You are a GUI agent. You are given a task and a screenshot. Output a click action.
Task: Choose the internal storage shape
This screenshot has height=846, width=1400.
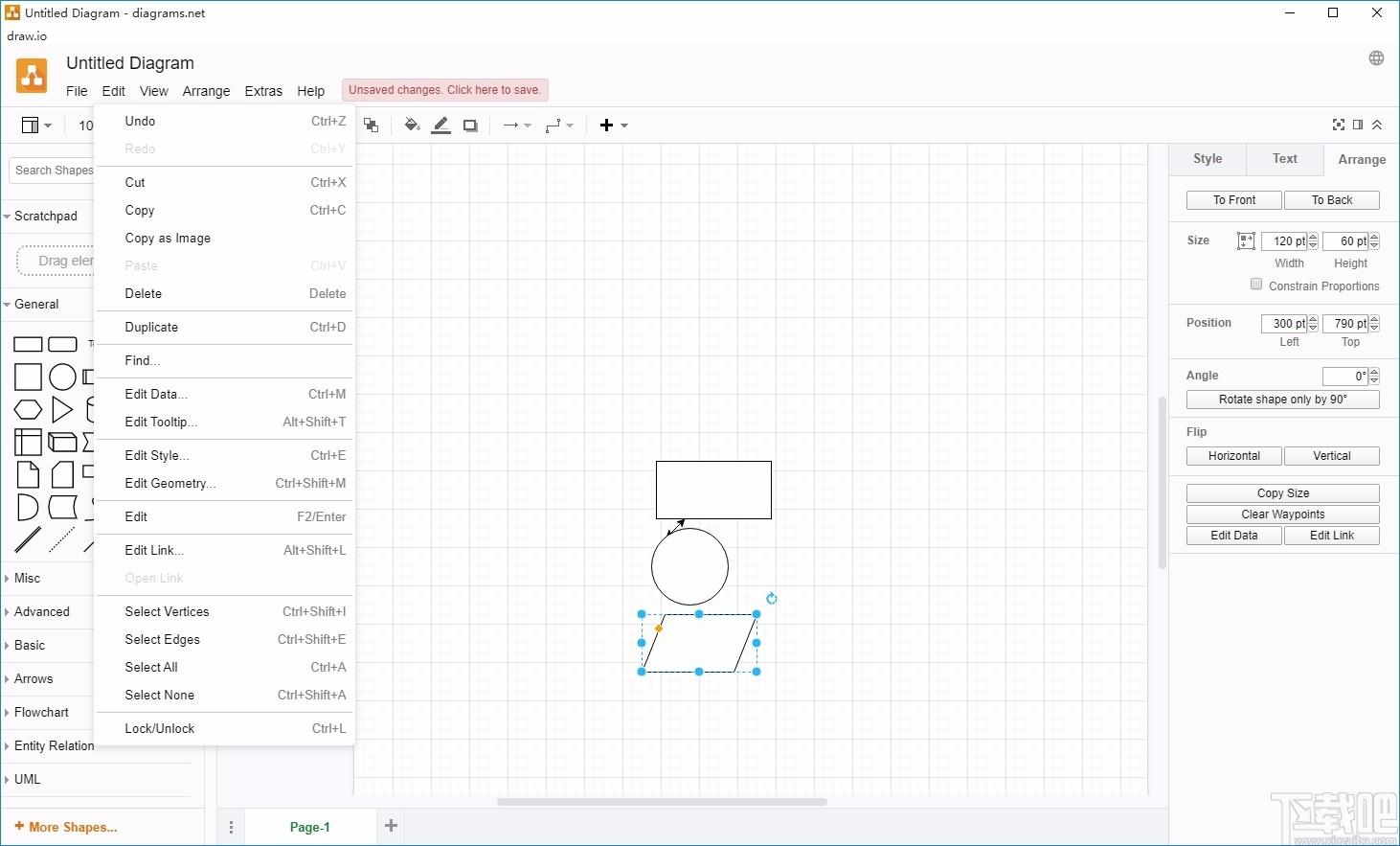(28, 442)
